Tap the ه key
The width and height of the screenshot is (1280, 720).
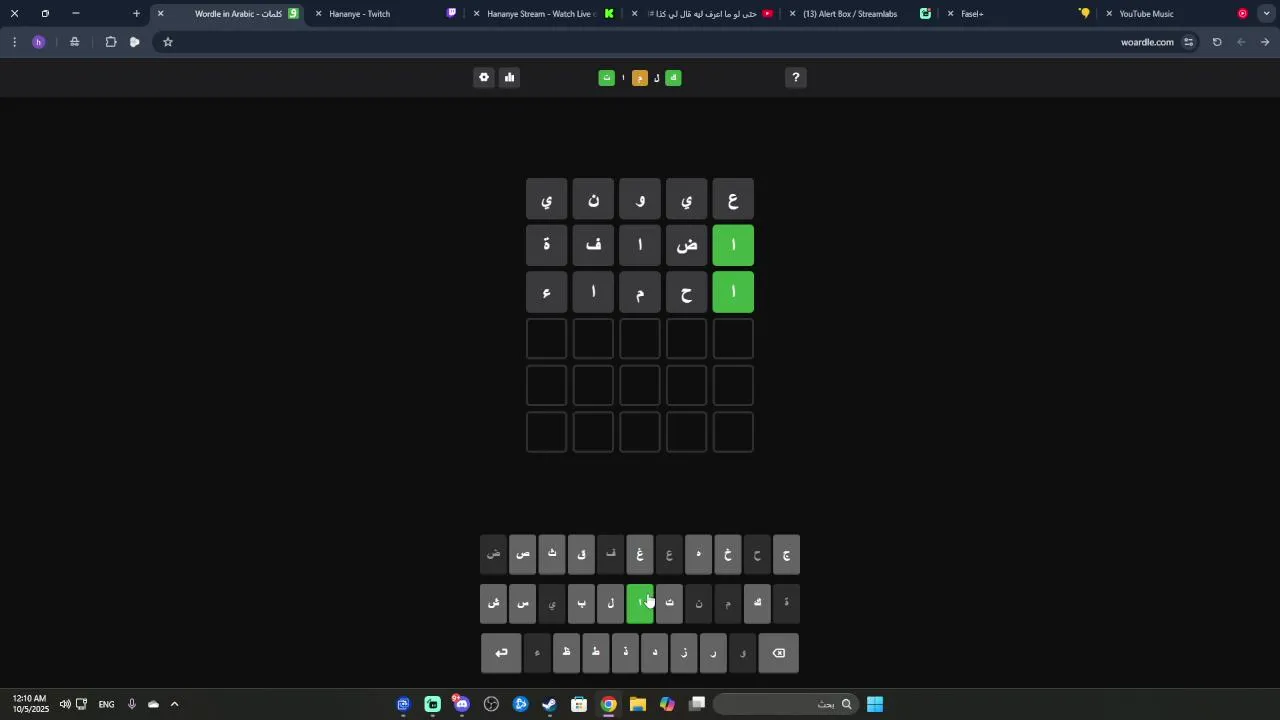click(699, 554)
